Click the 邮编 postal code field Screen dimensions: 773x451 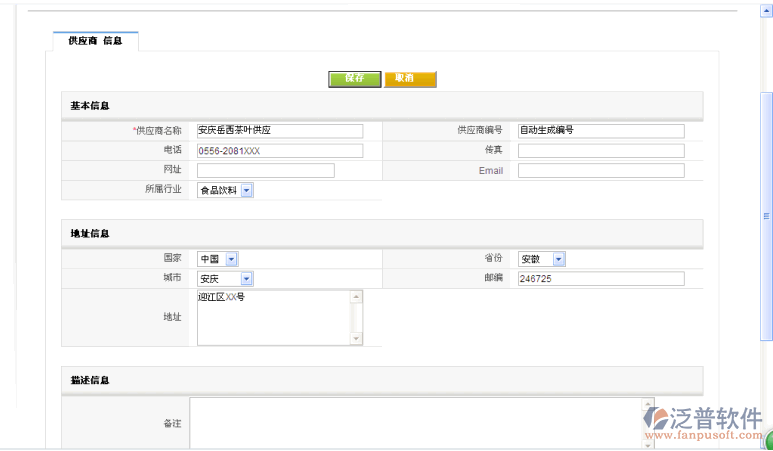(x=600, y=279)
